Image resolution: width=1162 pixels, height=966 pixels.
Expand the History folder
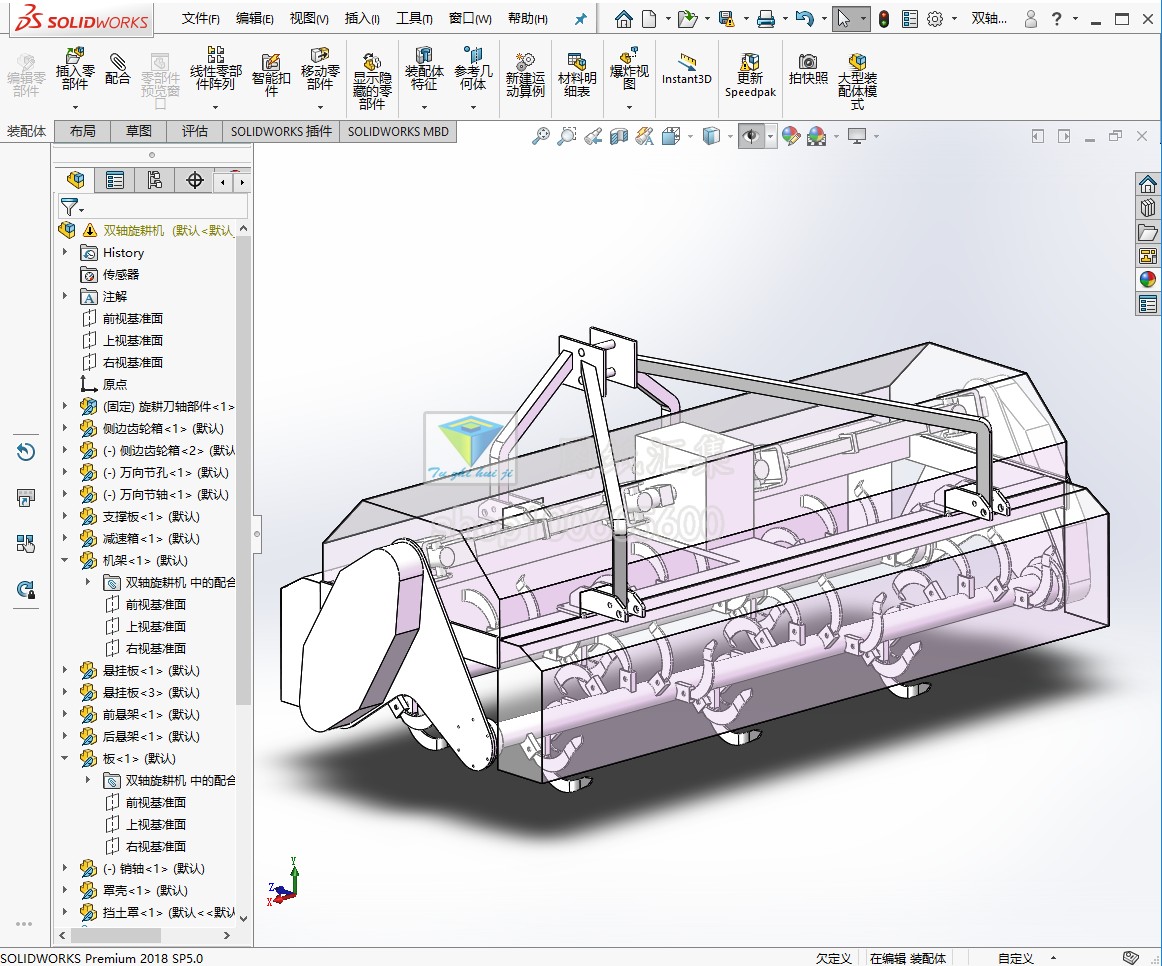pos(65,252)
